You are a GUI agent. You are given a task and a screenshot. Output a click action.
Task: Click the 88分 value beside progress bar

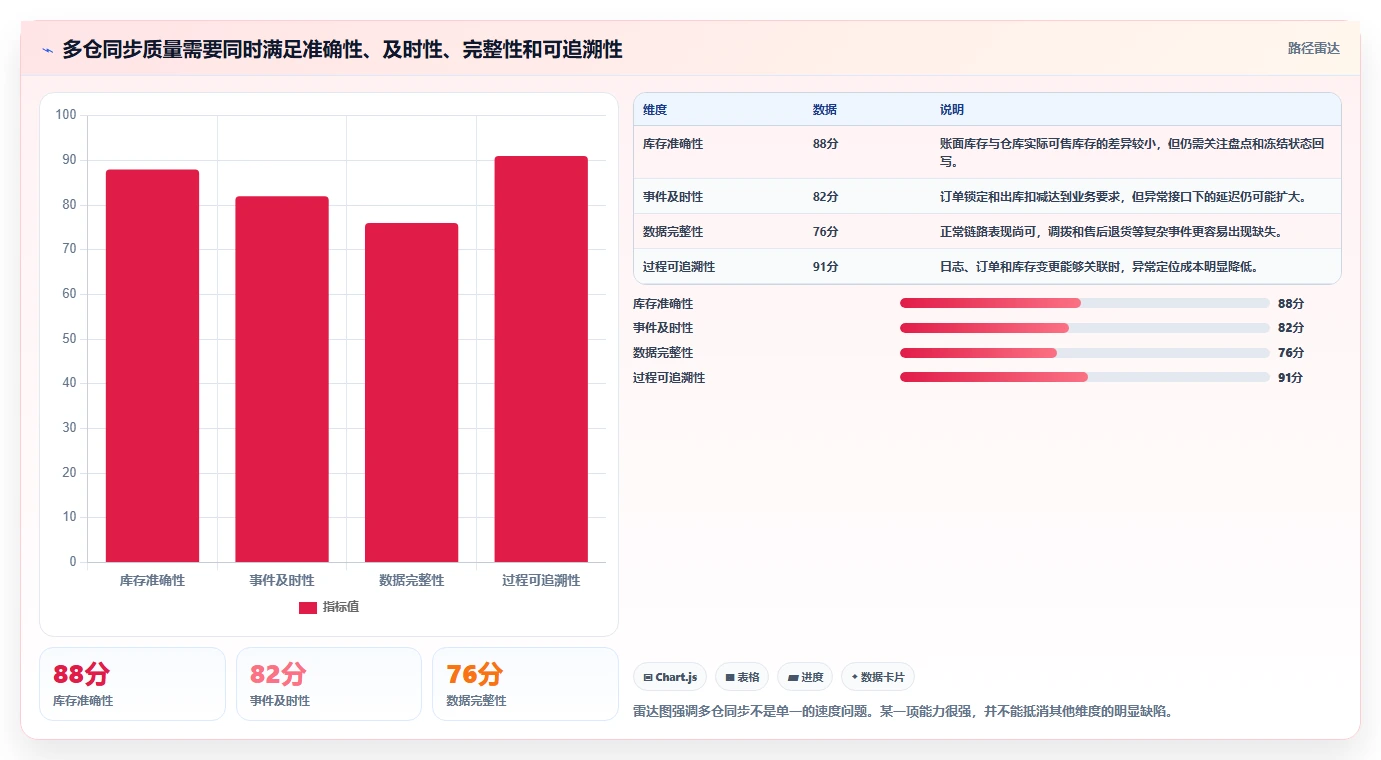pos(1291,303)
